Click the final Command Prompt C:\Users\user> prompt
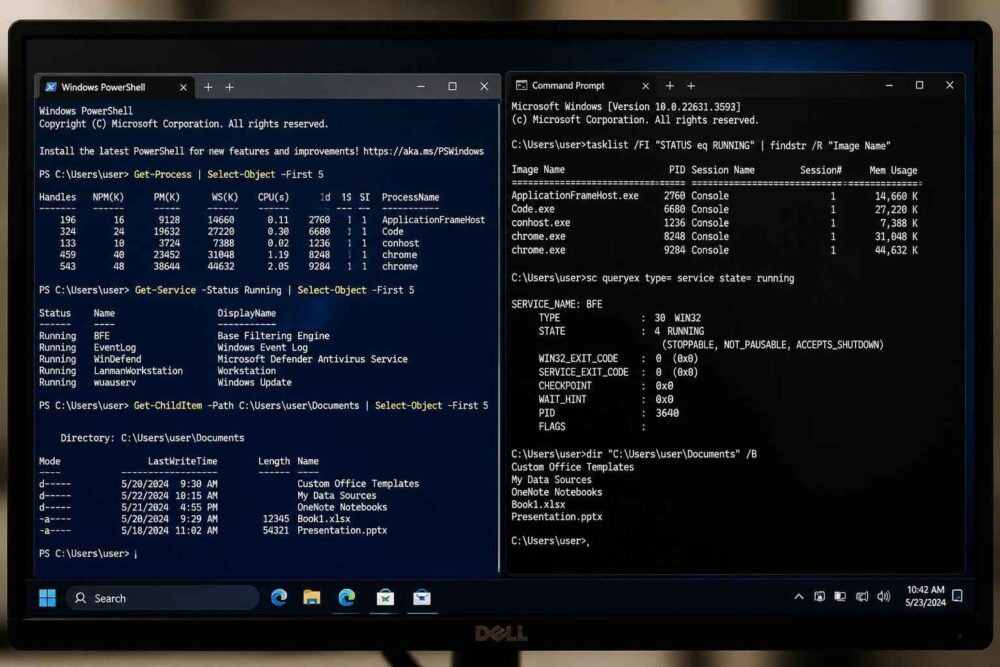The height and width of the screenshot is (667, 1000). 550,541
